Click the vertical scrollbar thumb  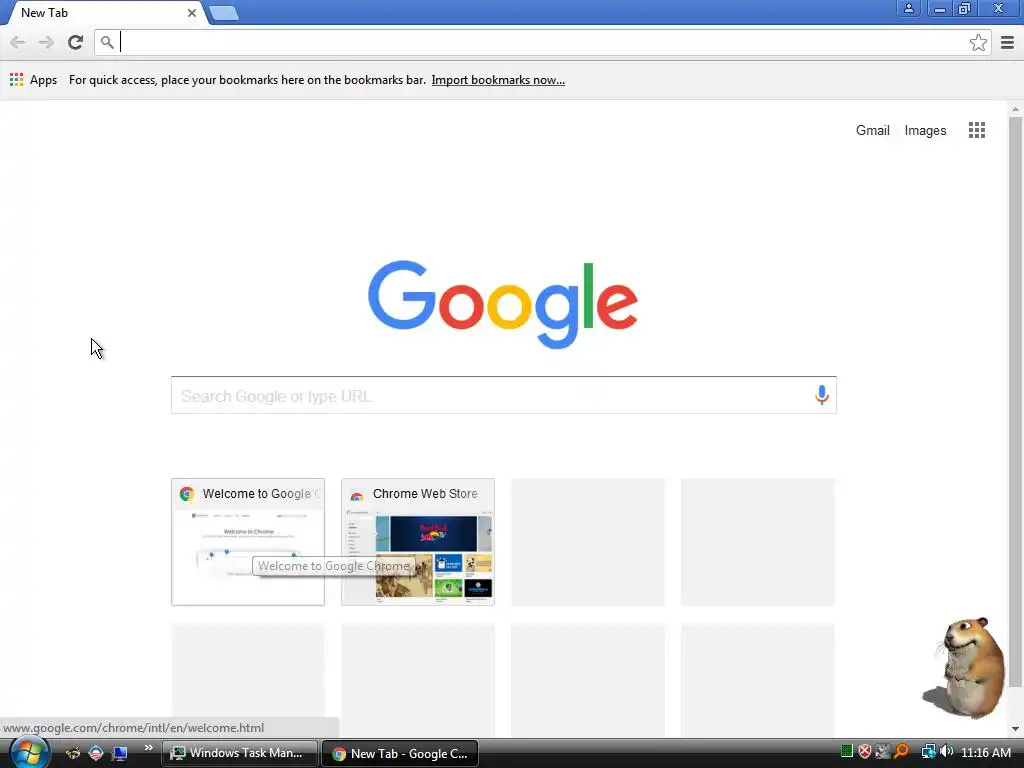click(1015, 402)
